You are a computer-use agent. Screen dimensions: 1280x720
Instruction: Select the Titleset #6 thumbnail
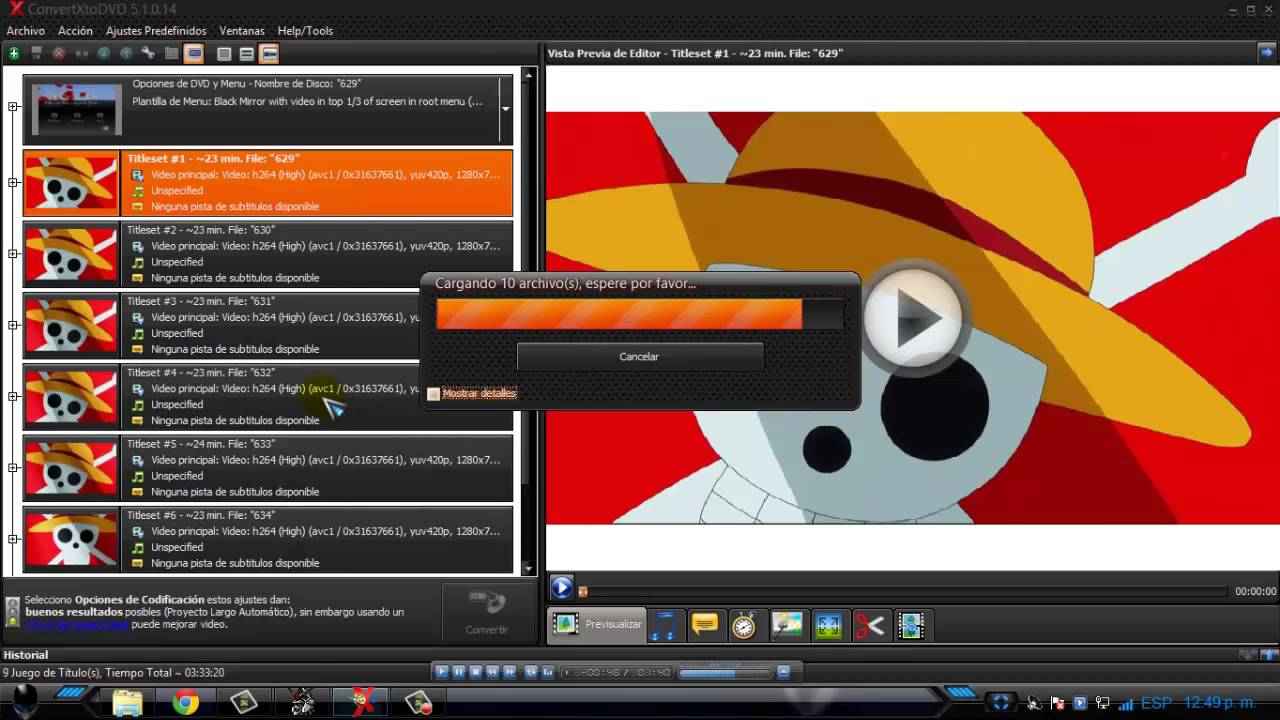coord(71,540)
